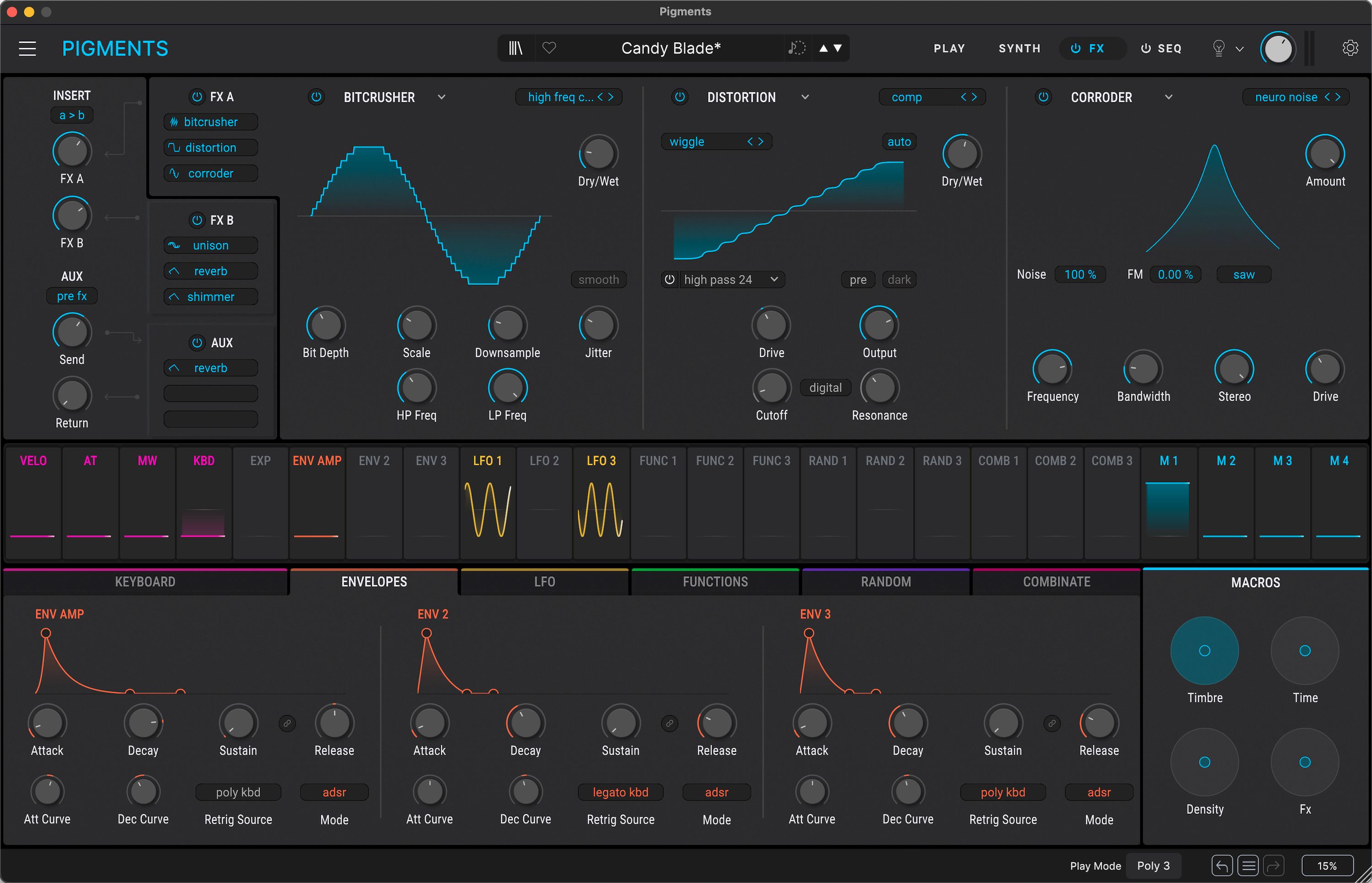Click ENV AMP adsr mode button
Viewport: 1372px width, 883px height.
click(334, 792)
